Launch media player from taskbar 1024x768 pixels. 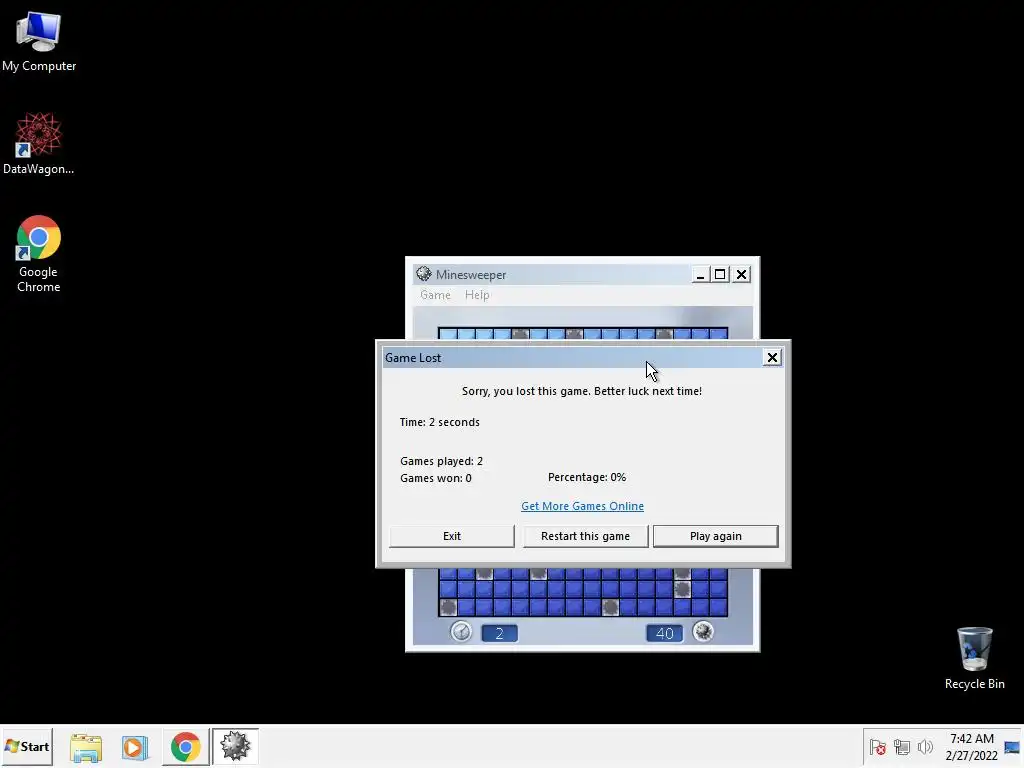[135, 747]
